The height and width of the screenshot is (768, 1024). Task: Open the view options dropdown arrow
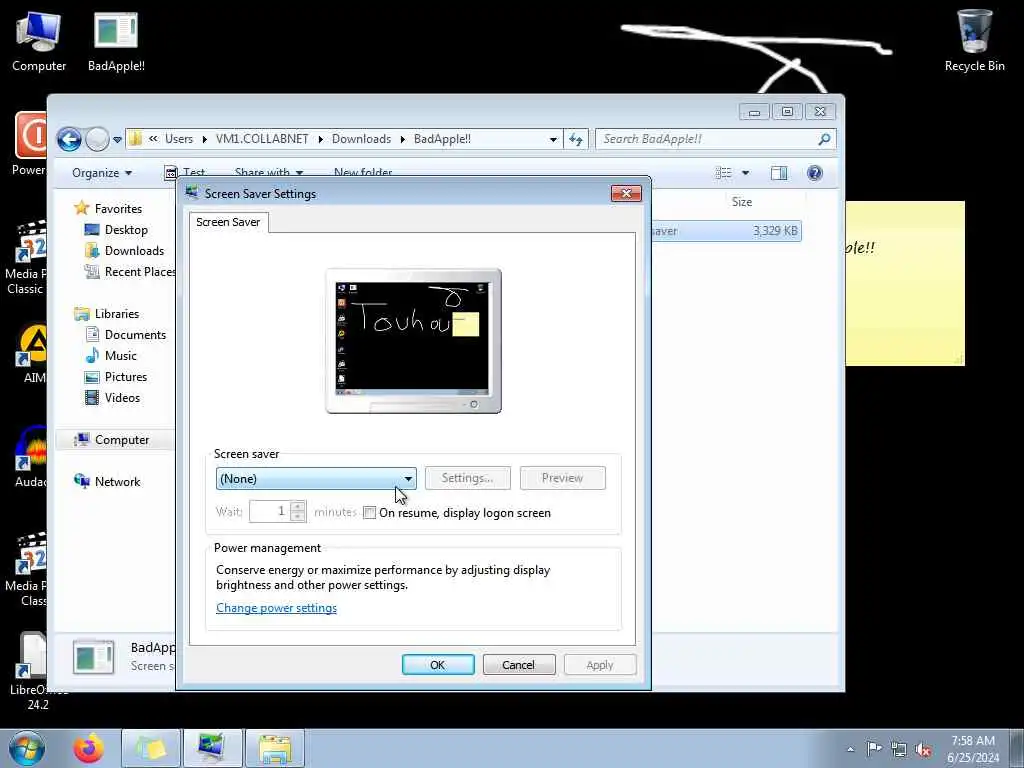click(x=746, y=173)
